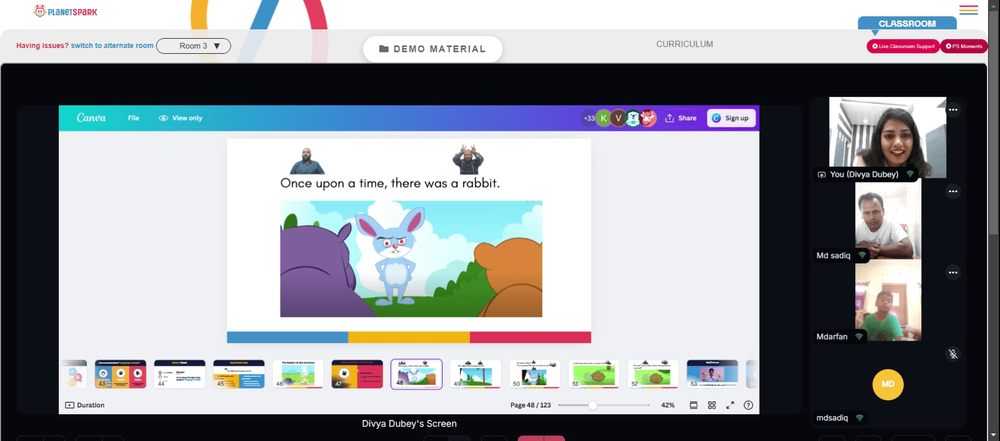Screen dimensions: 1000x441
Task: Select slide thumbnail 43
Action: 121,374
